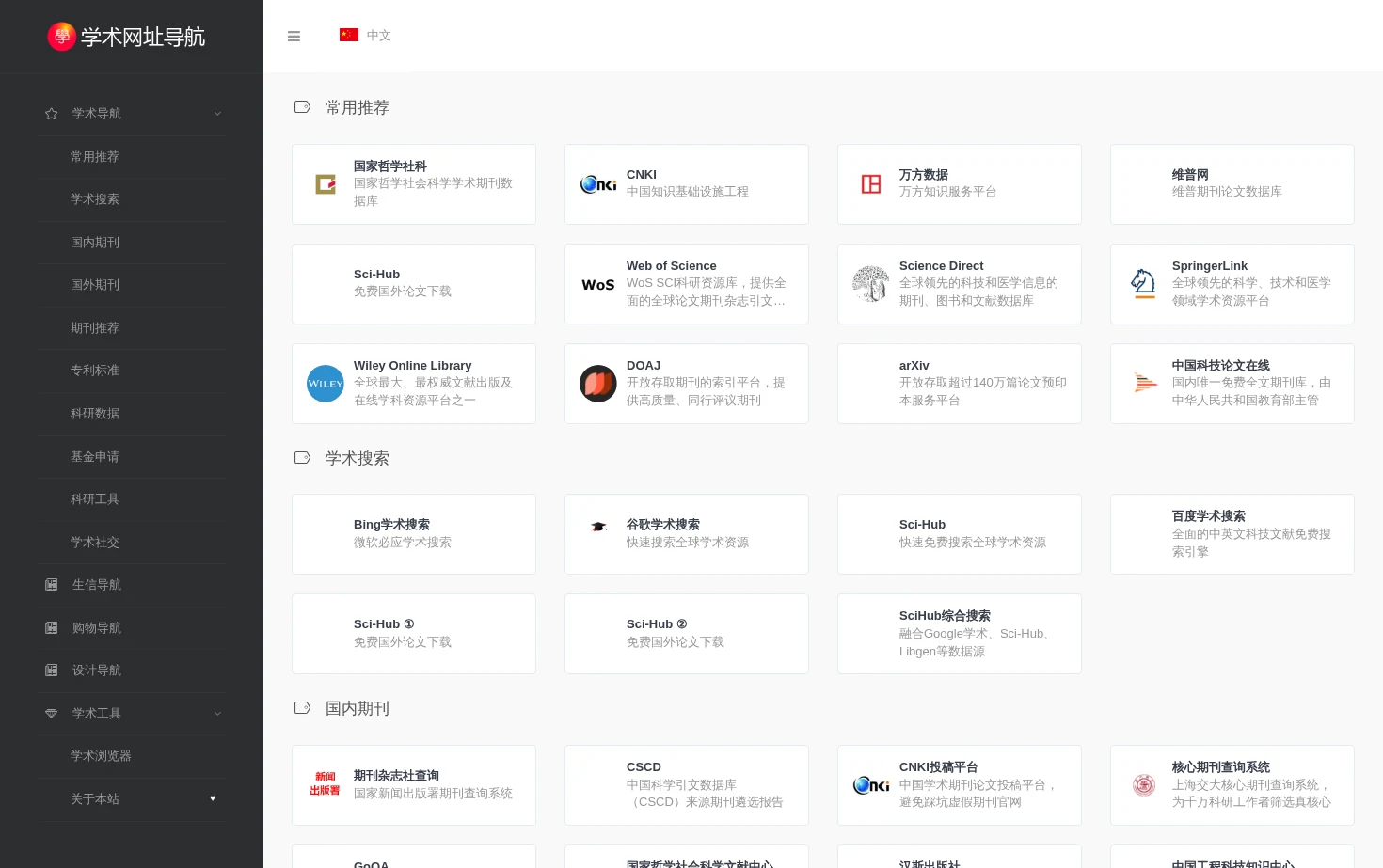Click the Wiley round logo
This screenshot has height=868, width=1383.
326,384
